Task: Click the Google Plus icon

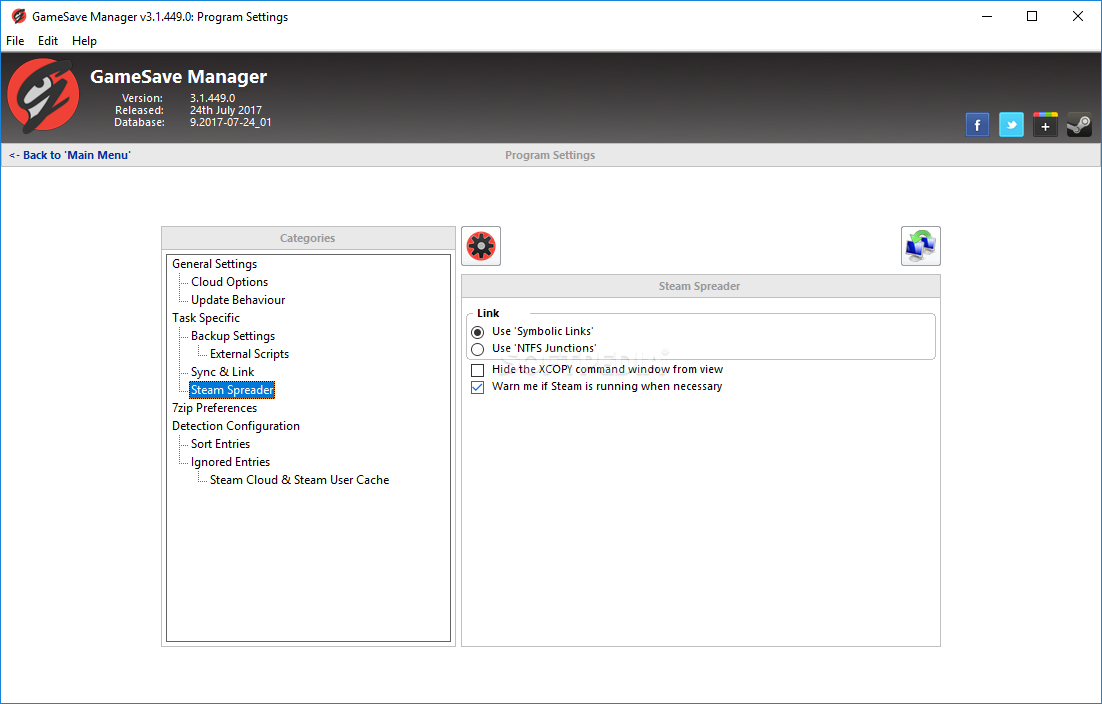Action: (1045, 125)
